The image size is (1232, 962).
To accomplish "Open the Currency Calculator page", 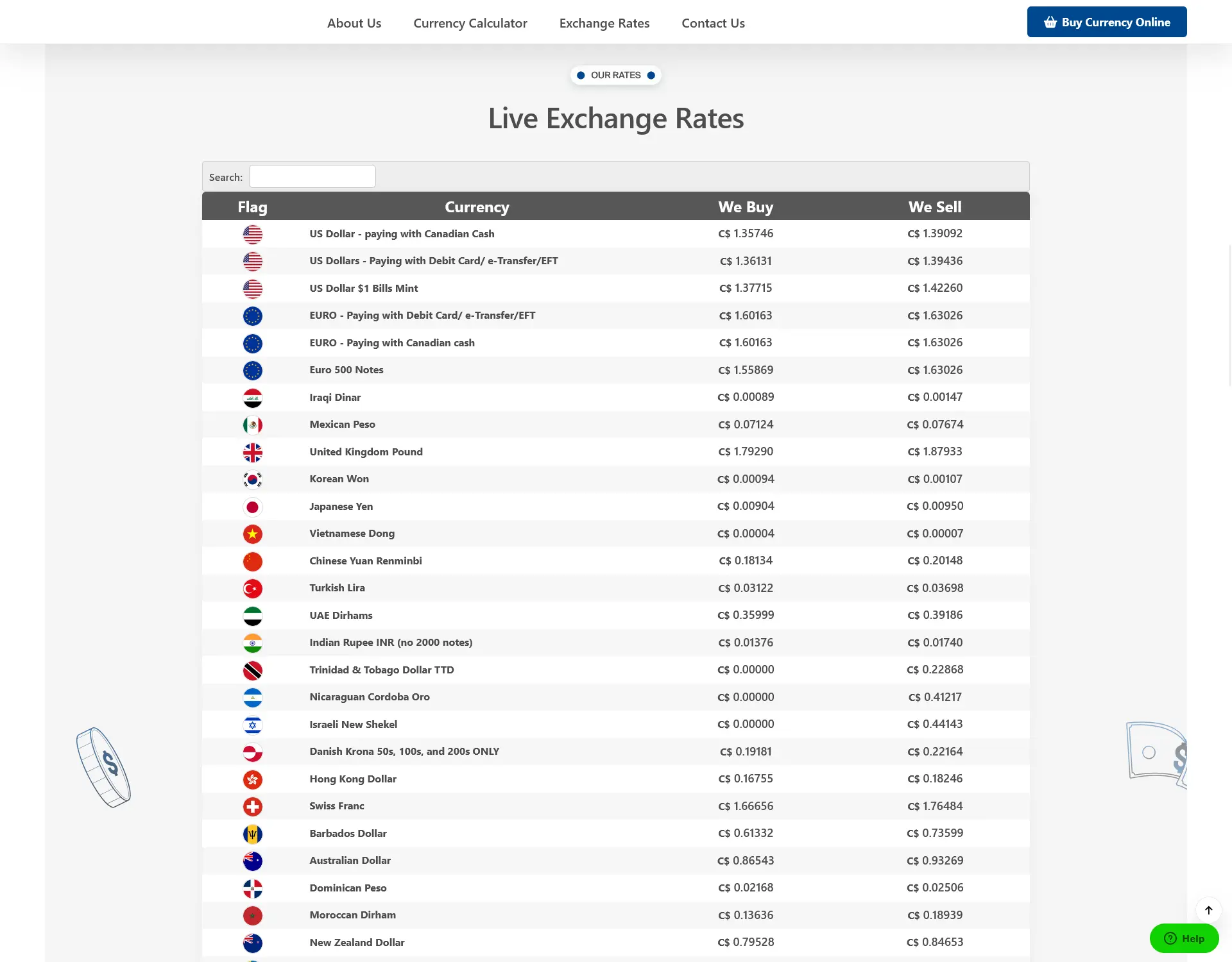I will pyautogui.click(x=470, y=23).
